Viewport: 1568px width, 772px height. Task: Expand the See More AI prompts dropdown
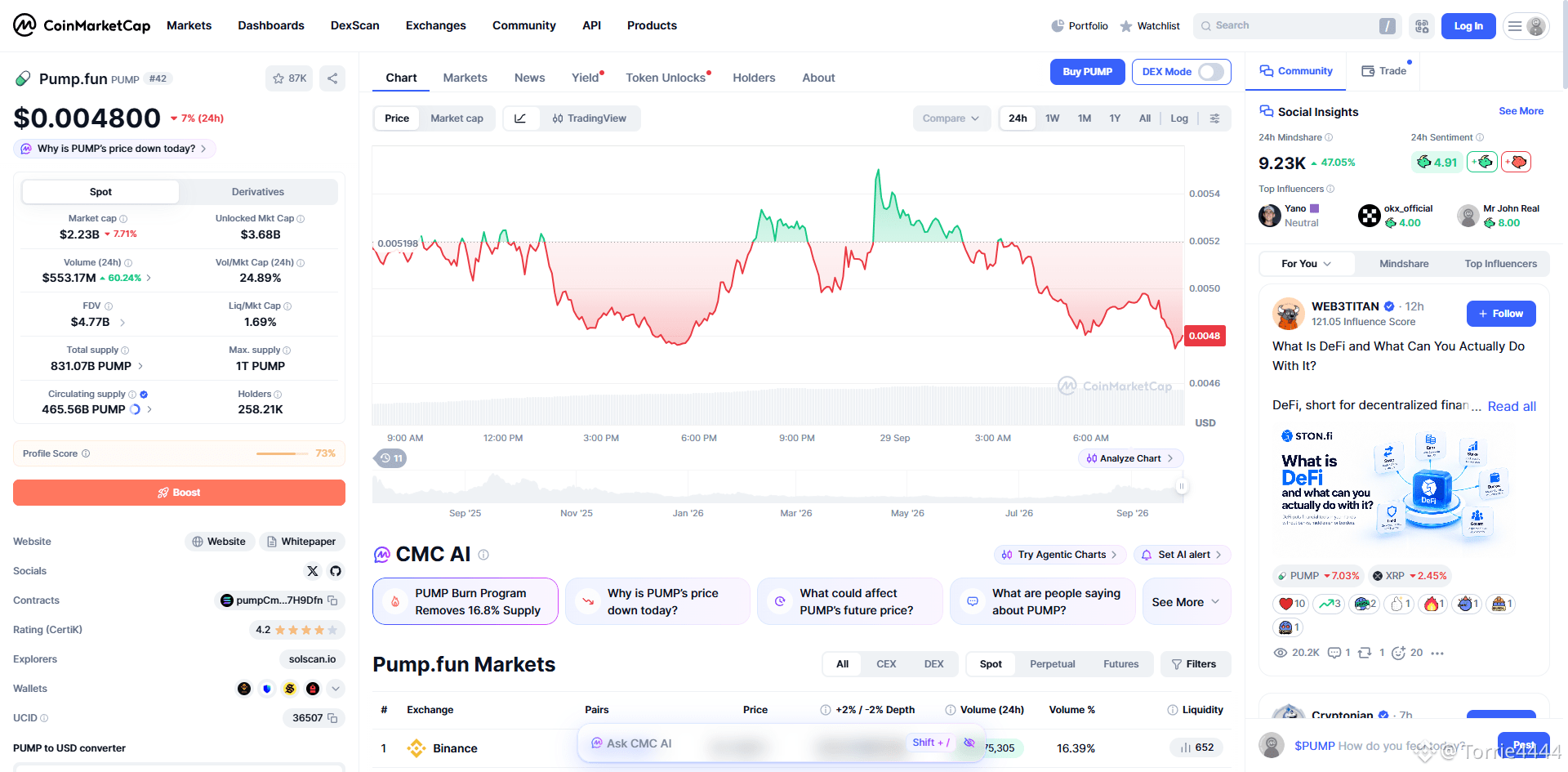1186,602
